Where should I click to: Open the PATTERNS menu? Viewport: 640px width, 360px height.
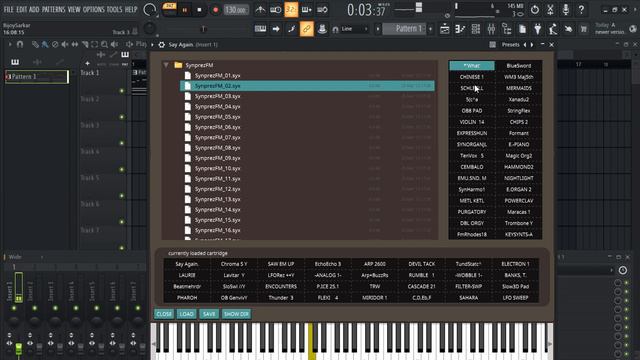53,9
